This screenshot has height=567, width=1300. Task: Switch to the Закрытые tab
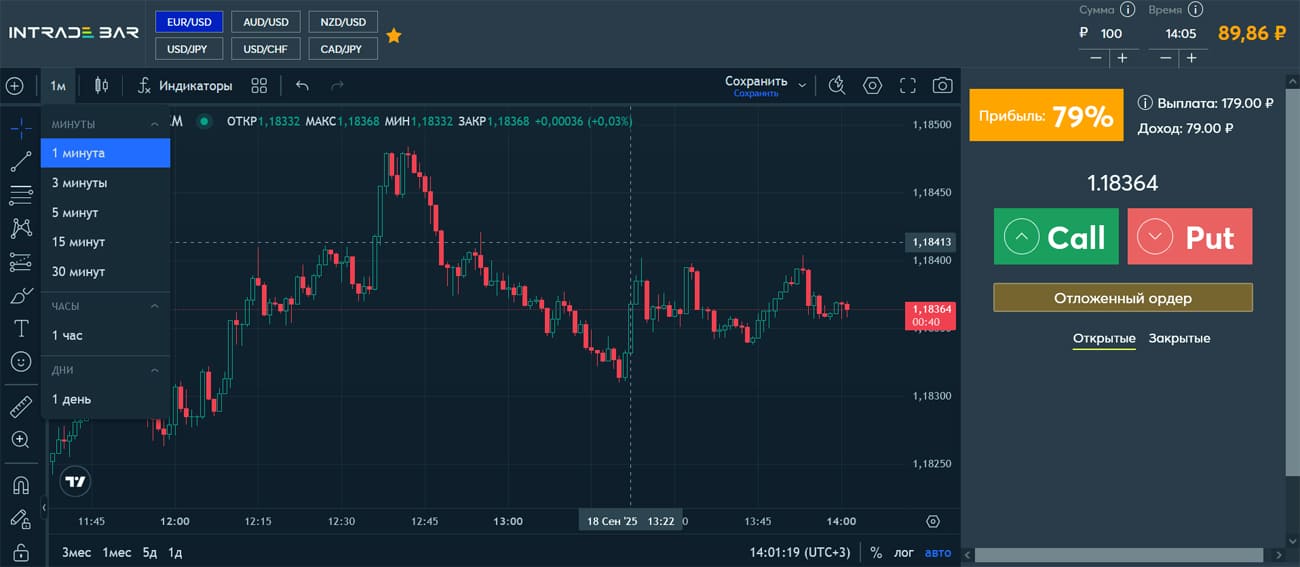(1179, 338)
